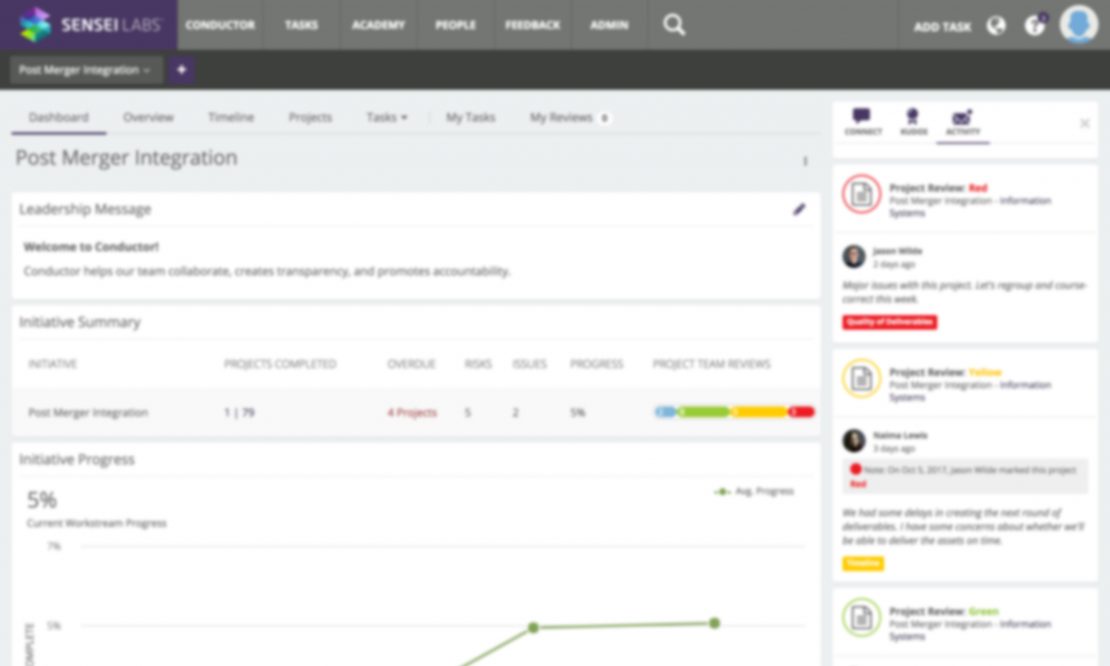Viewport: 1110px width, 666px height.
Task: Open the Admin menu
Action: 609,25
